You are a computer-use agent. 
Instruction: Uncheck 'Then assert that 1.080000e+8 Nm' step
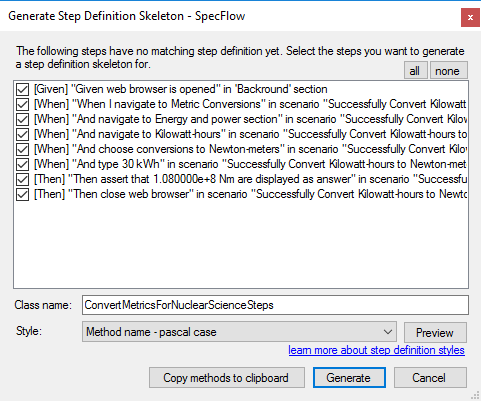22,179
